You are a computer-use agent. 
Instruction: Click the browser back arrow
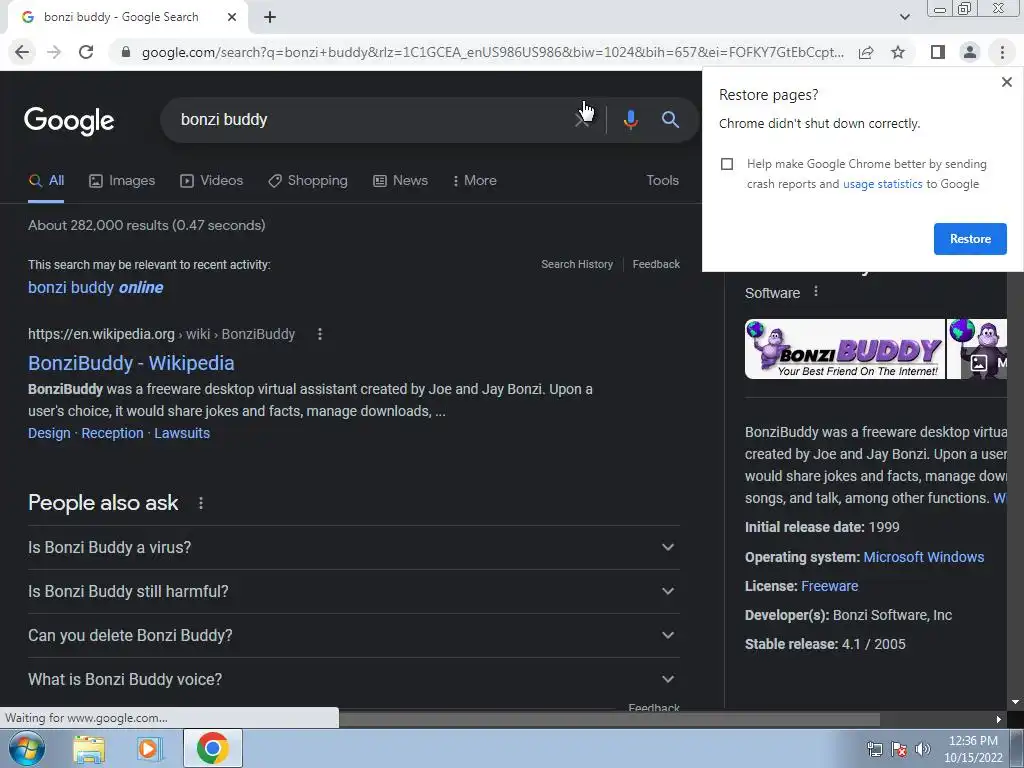[22, 52]
